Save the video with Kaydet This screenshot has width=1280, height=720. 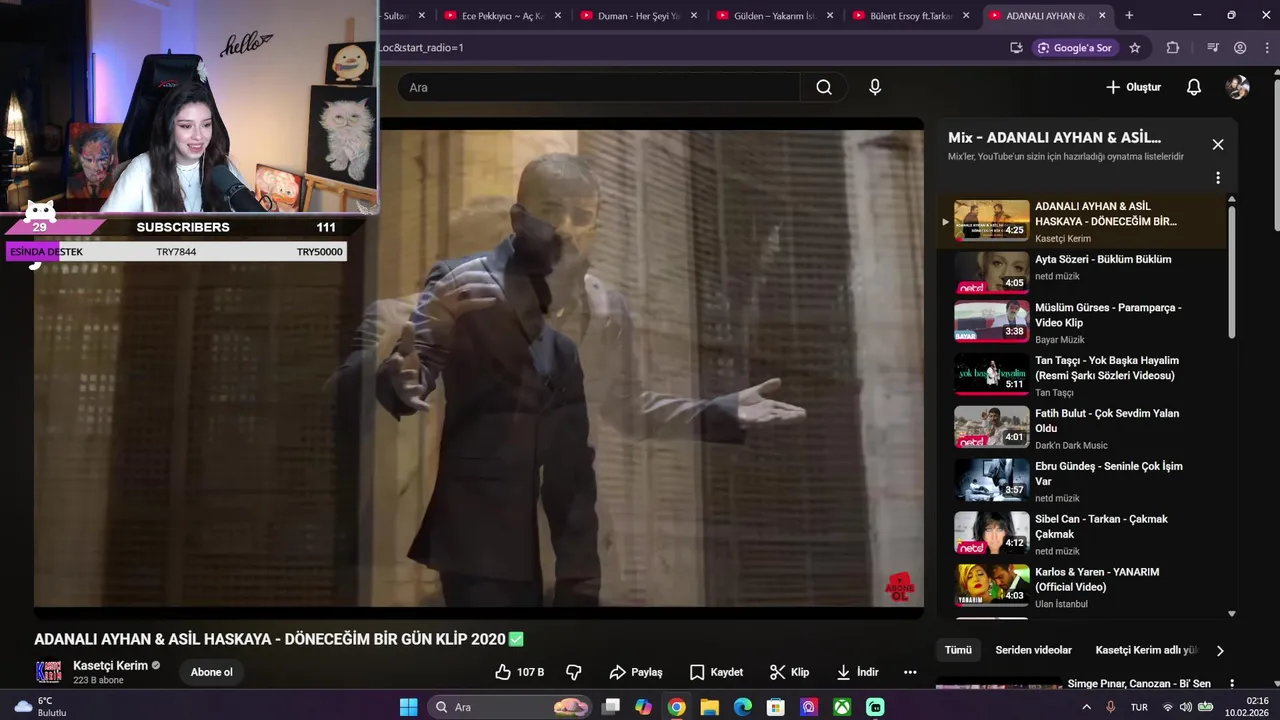pos(716,672)
